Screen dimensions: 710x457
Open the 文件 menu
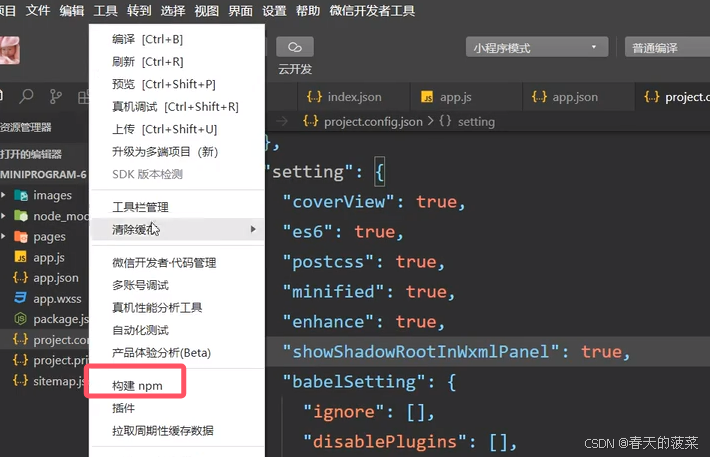(x=38, y=10)
